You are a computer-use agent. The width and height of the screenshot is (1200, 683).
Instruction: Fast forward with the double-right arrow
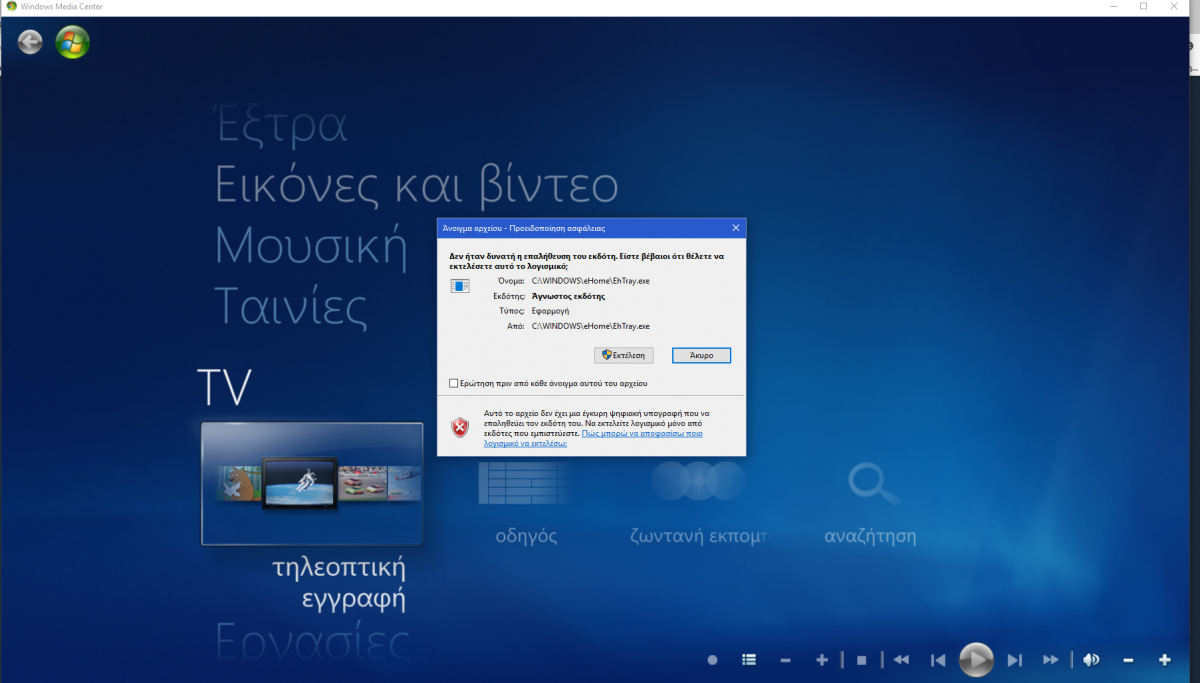point(1051,660)
